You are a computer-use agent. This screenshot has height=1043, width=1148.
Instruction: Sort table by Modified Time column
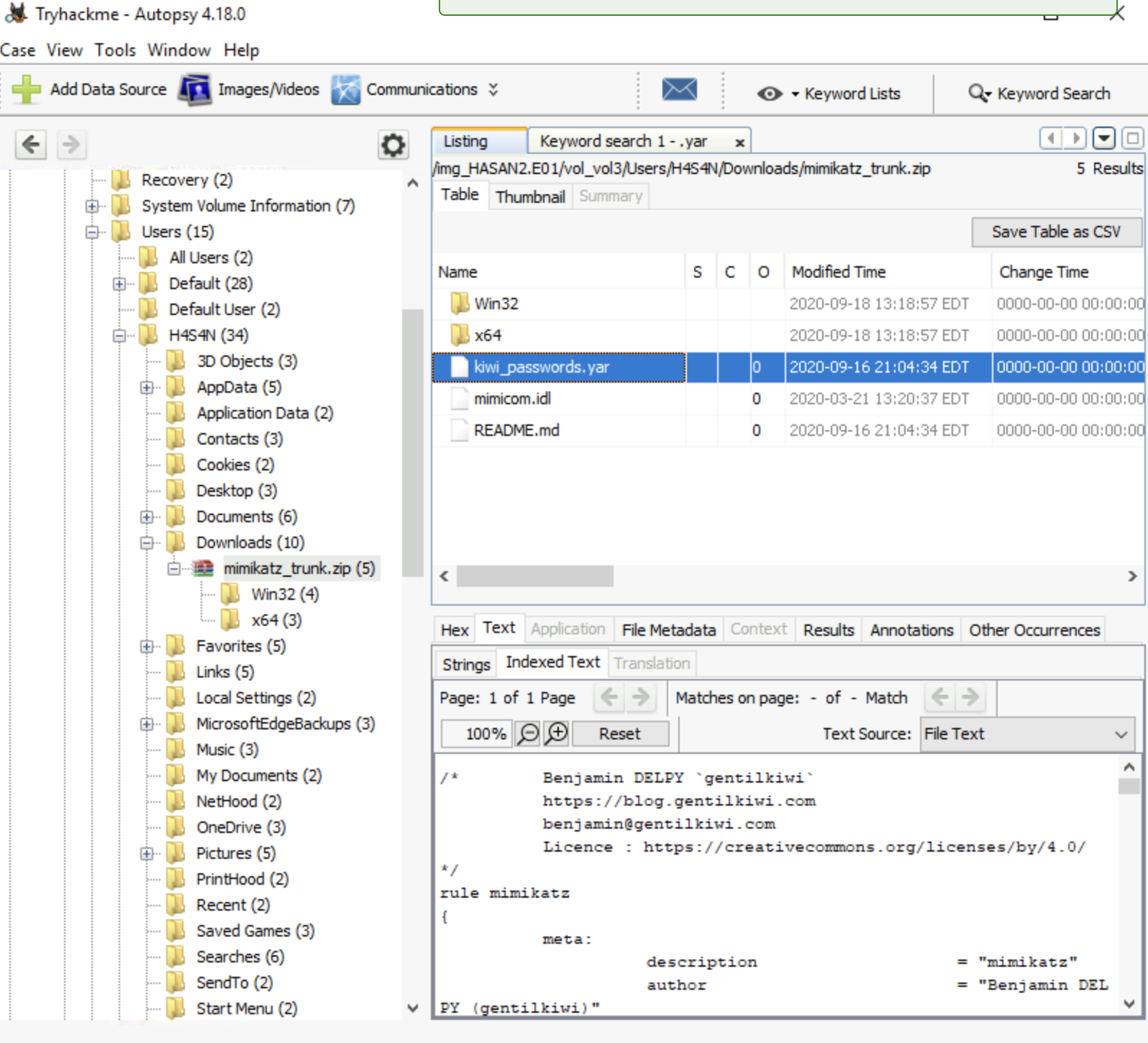[x=888, y=272]
